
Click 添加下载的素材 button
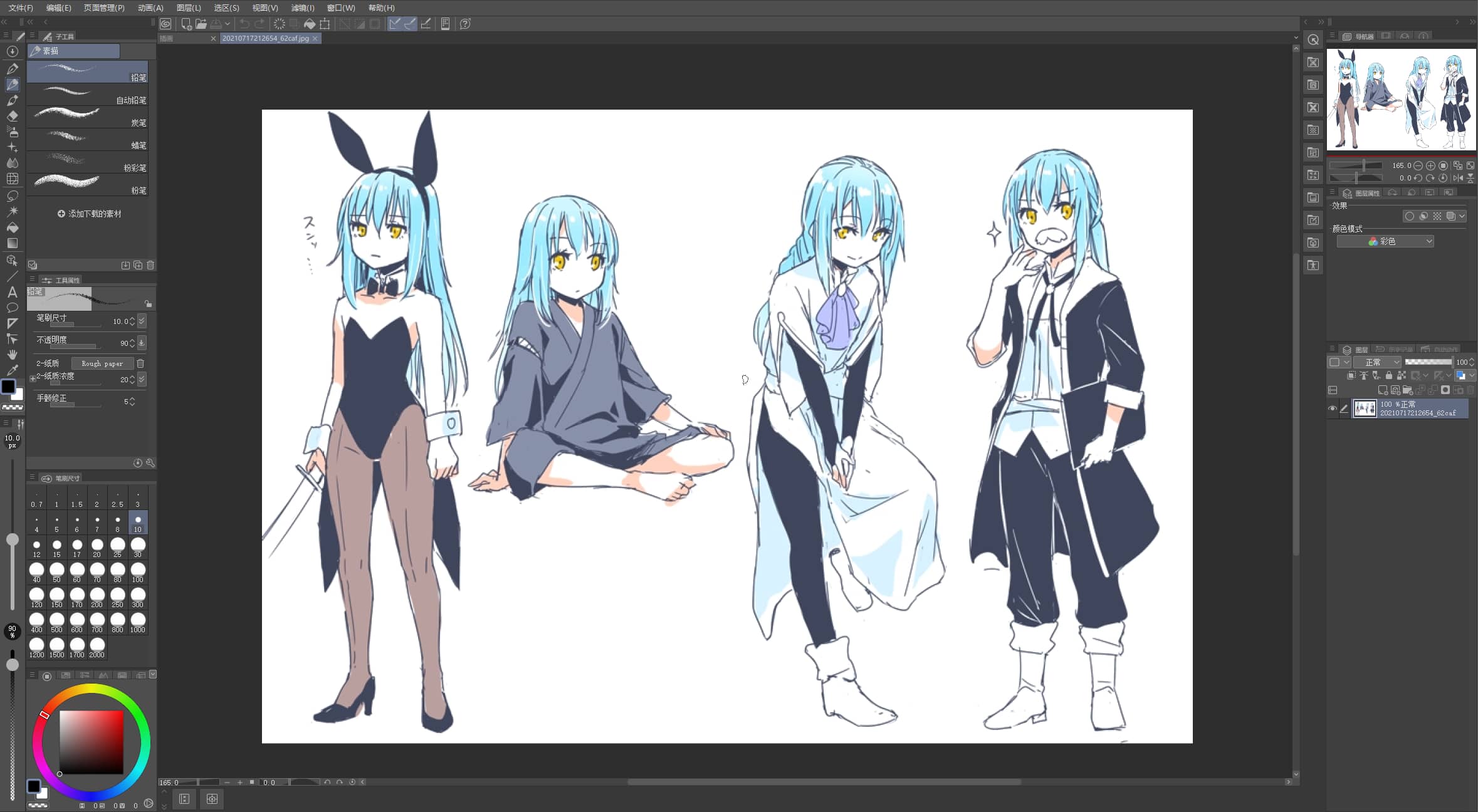[89, 214]
